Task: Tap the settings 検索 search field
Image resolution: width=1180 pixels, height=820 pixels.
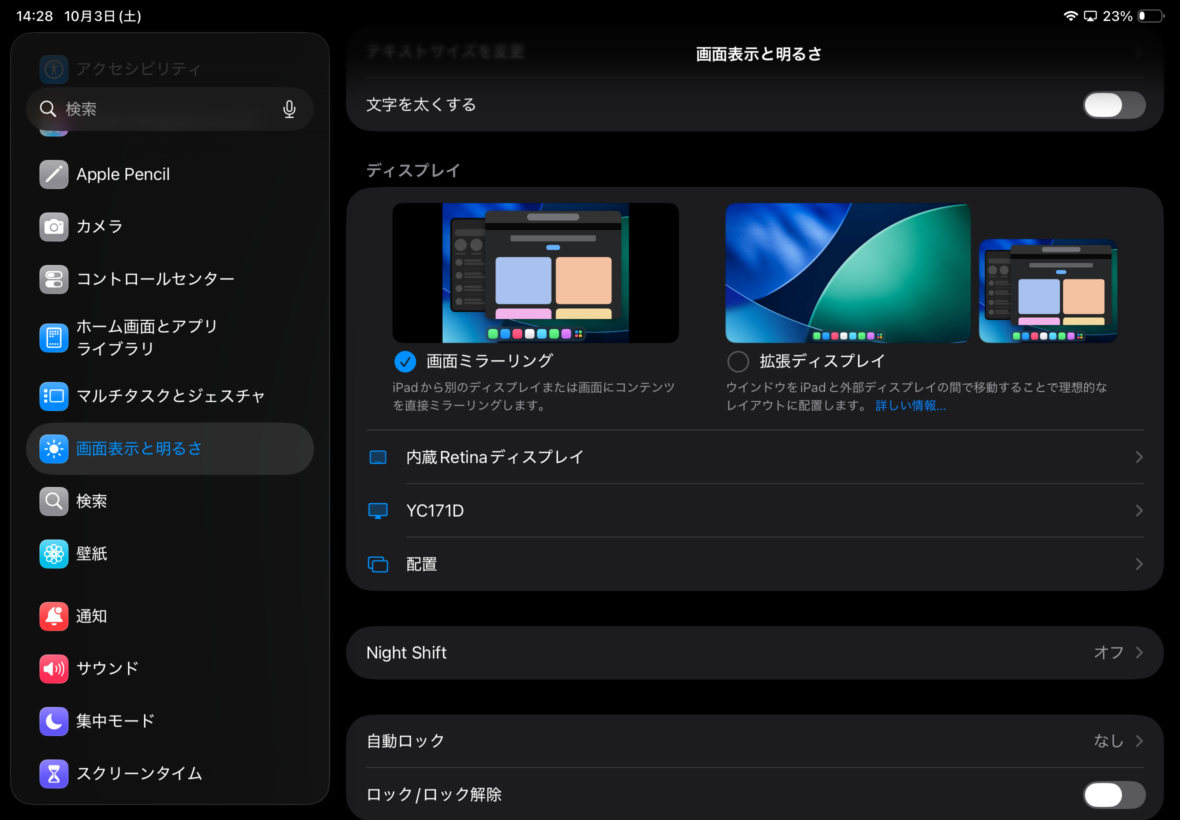Action: coord(170,109)
